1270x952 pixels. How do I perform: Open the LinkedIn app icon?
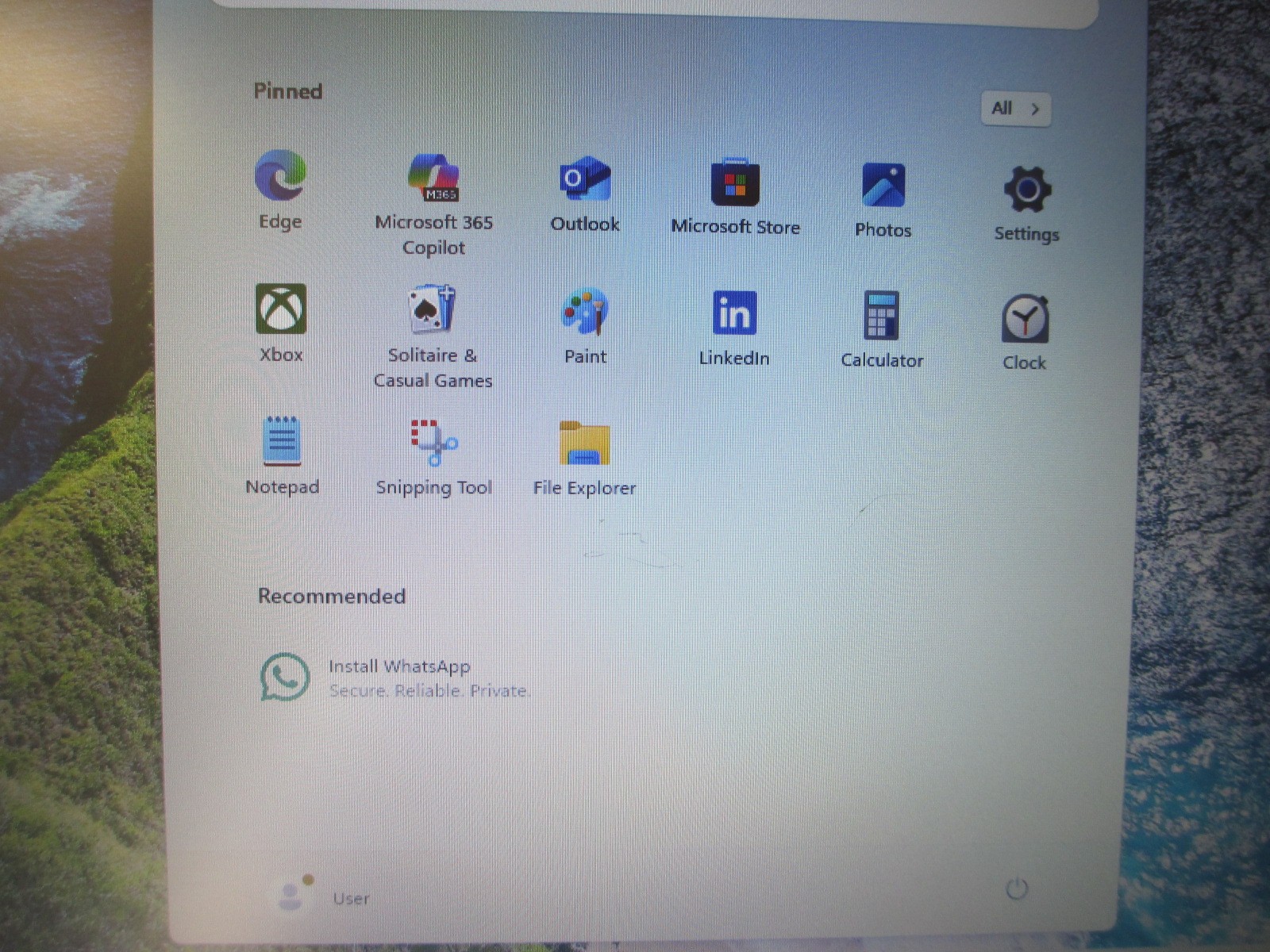(734, 313)
